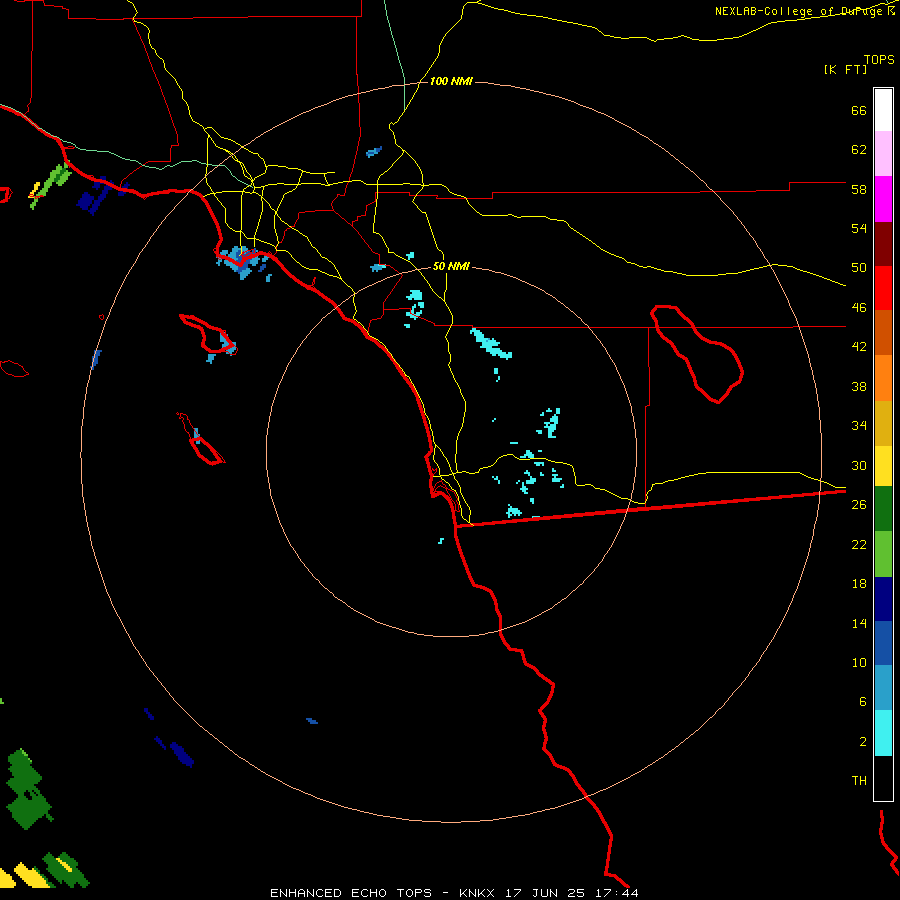Click the medium blue legend swatch

coord(883,643)
